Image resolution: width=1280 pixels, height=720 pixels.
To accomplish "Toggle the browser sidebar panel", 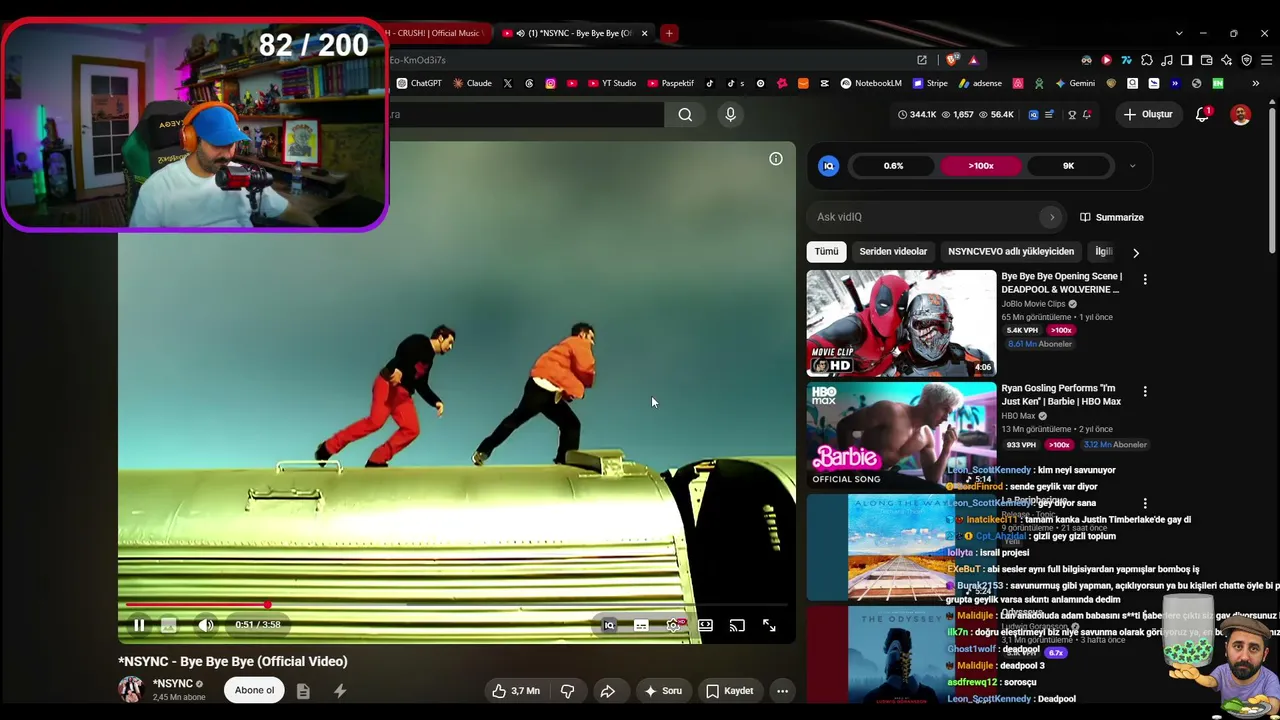I will coord(1186,60).
